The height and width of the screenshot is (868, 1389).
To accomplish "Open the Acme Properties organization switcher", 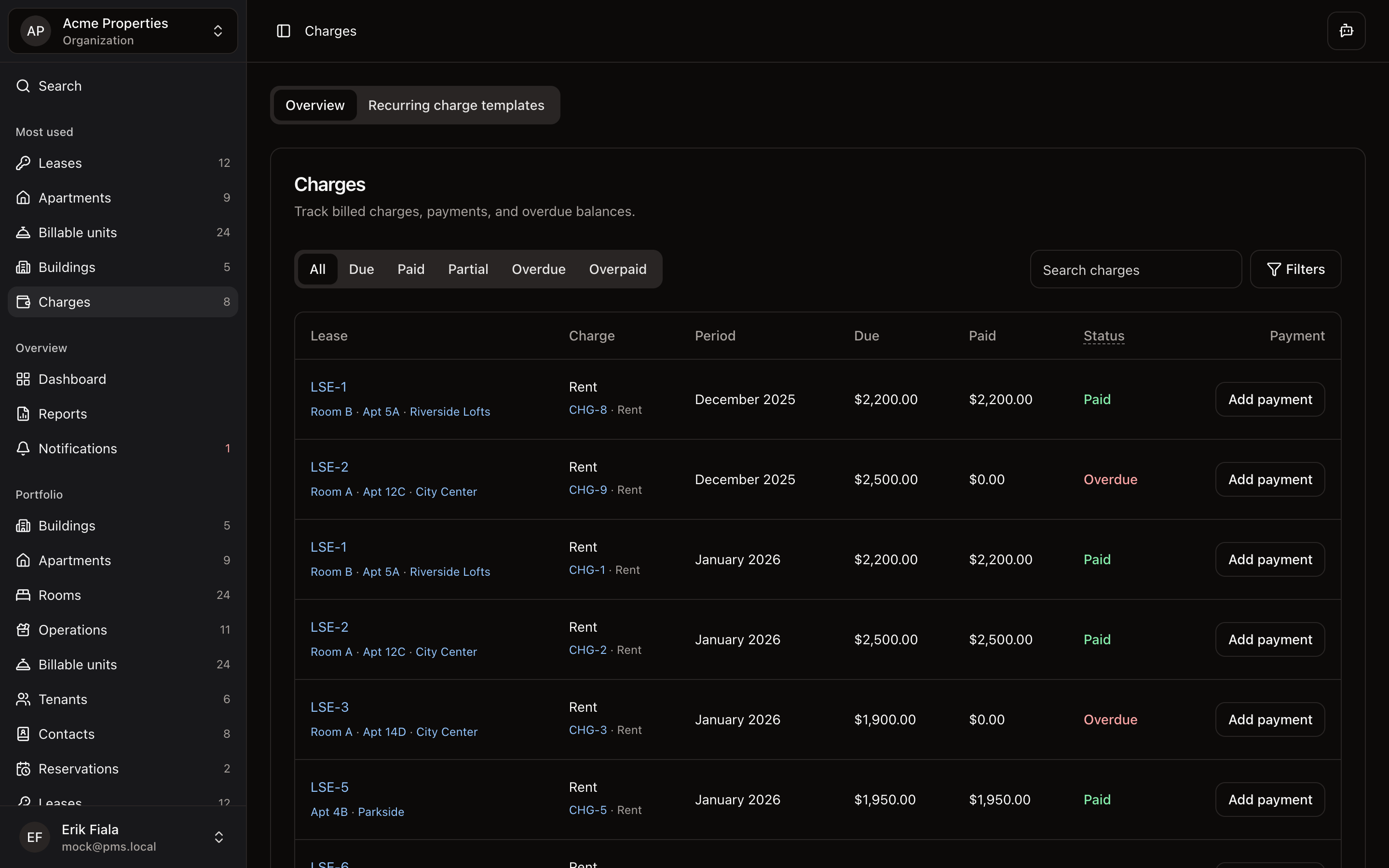I will (122, 30).
